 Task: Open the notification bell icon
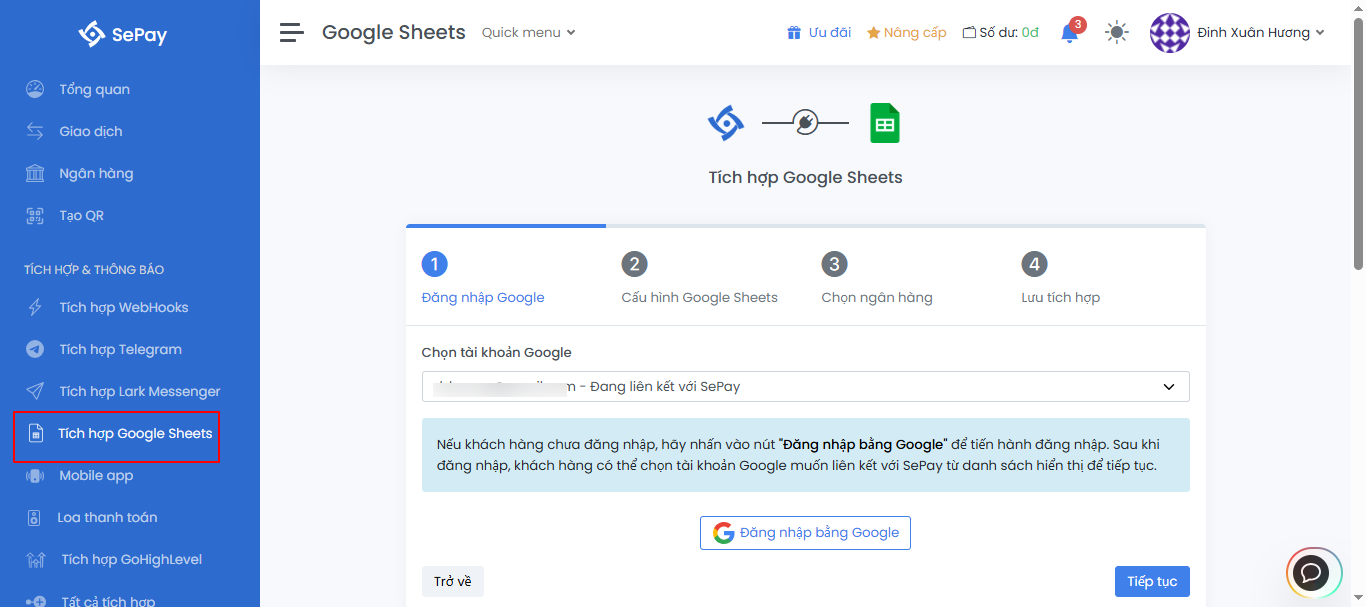pos(1069,34)
